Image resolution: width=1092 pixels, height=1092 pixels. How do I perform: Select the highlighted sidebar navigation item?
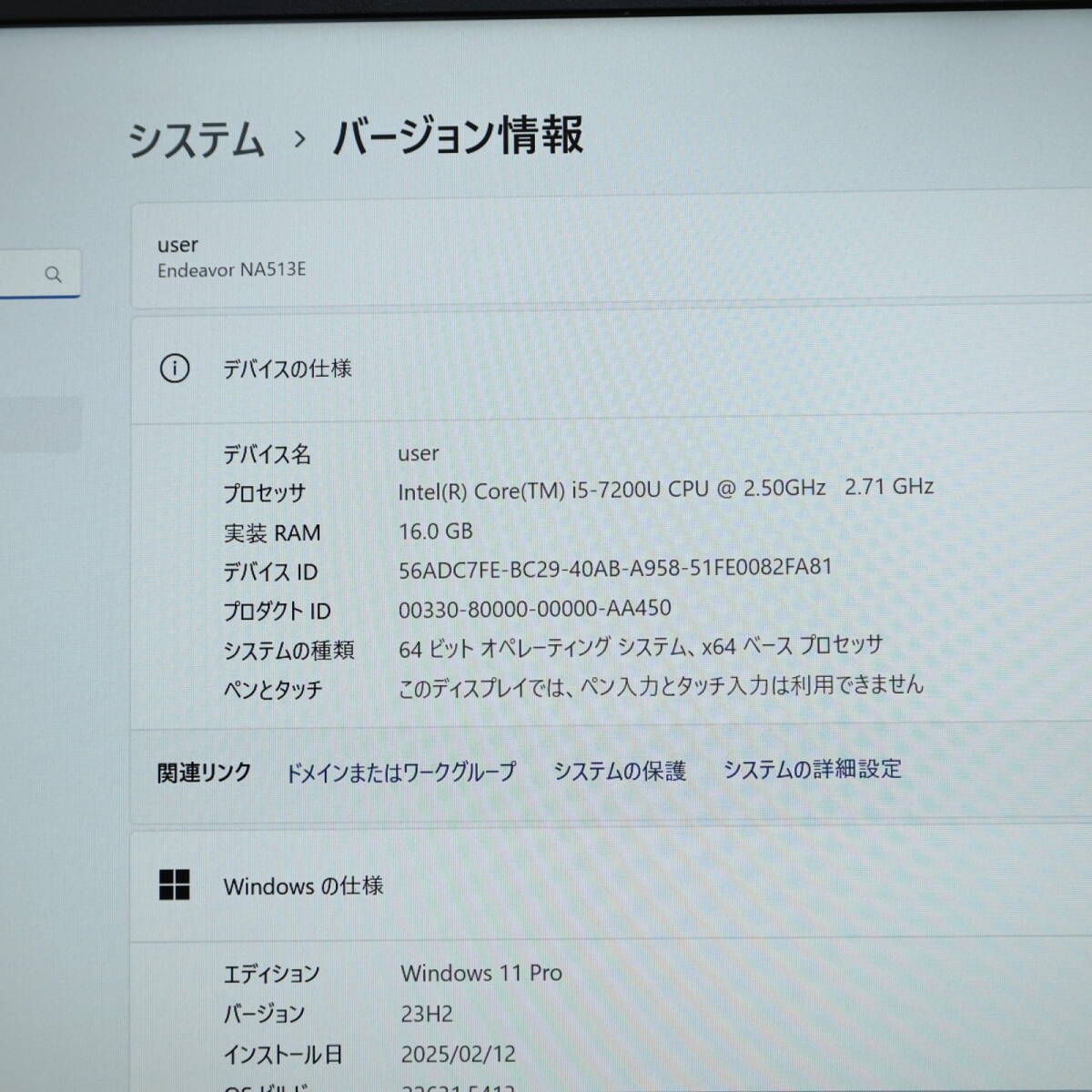41,424
